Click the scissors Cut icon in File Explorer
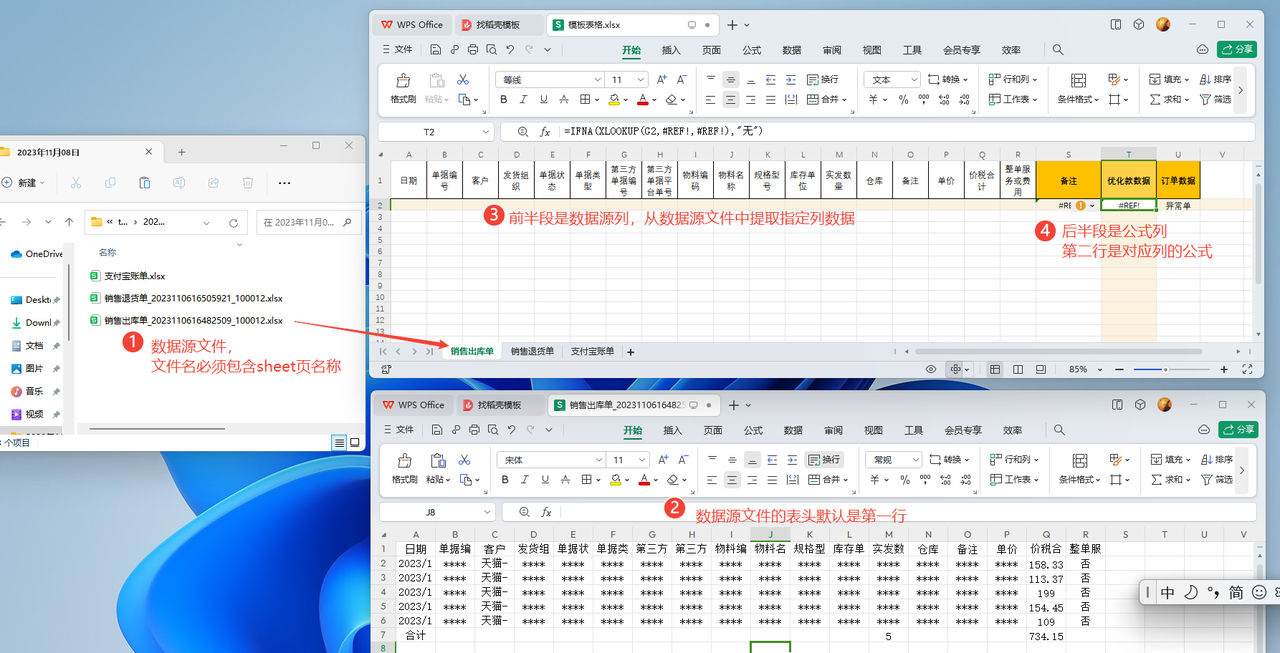1280x653 pixels. (x=75, y=183)
